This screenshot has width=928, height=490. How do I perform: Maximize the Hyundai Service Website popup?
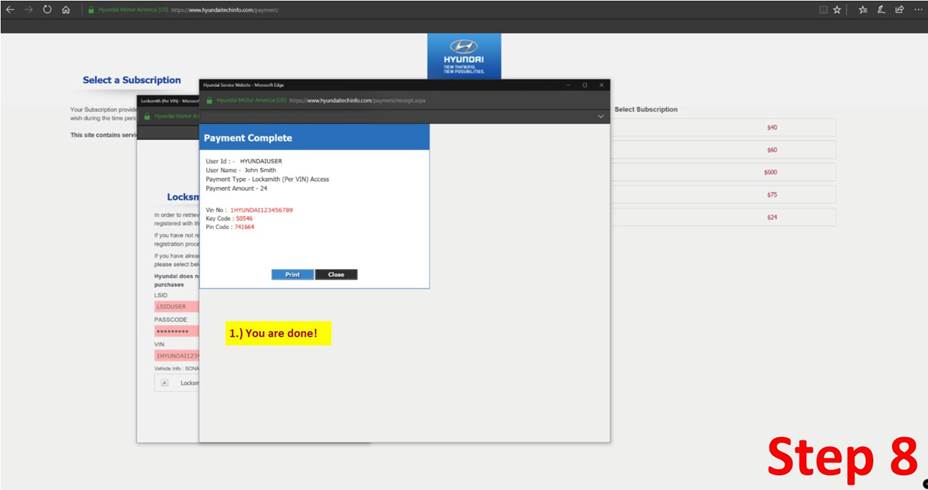[585, 85]
